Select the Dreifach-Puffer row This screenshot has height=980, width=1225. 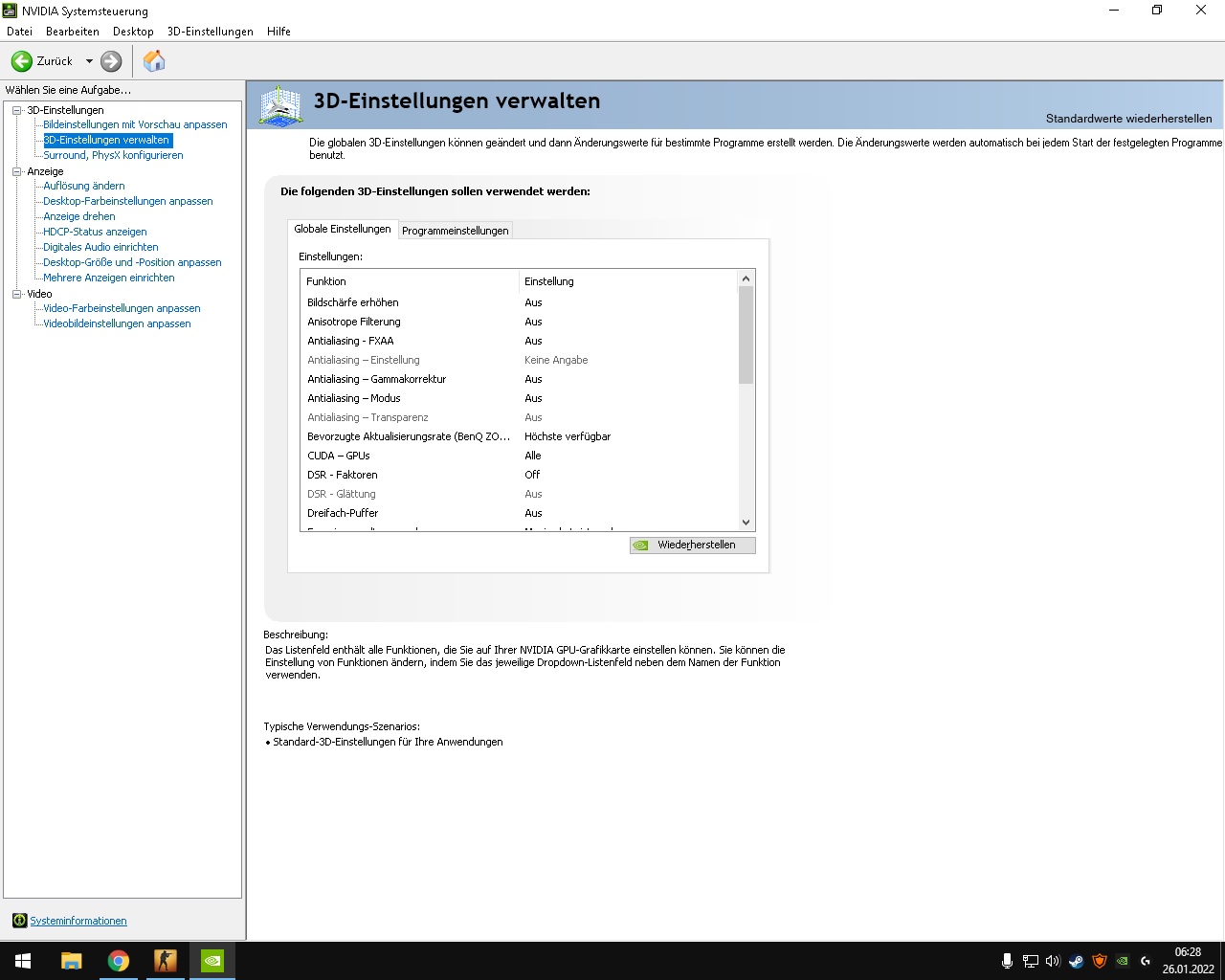[520, 513]
